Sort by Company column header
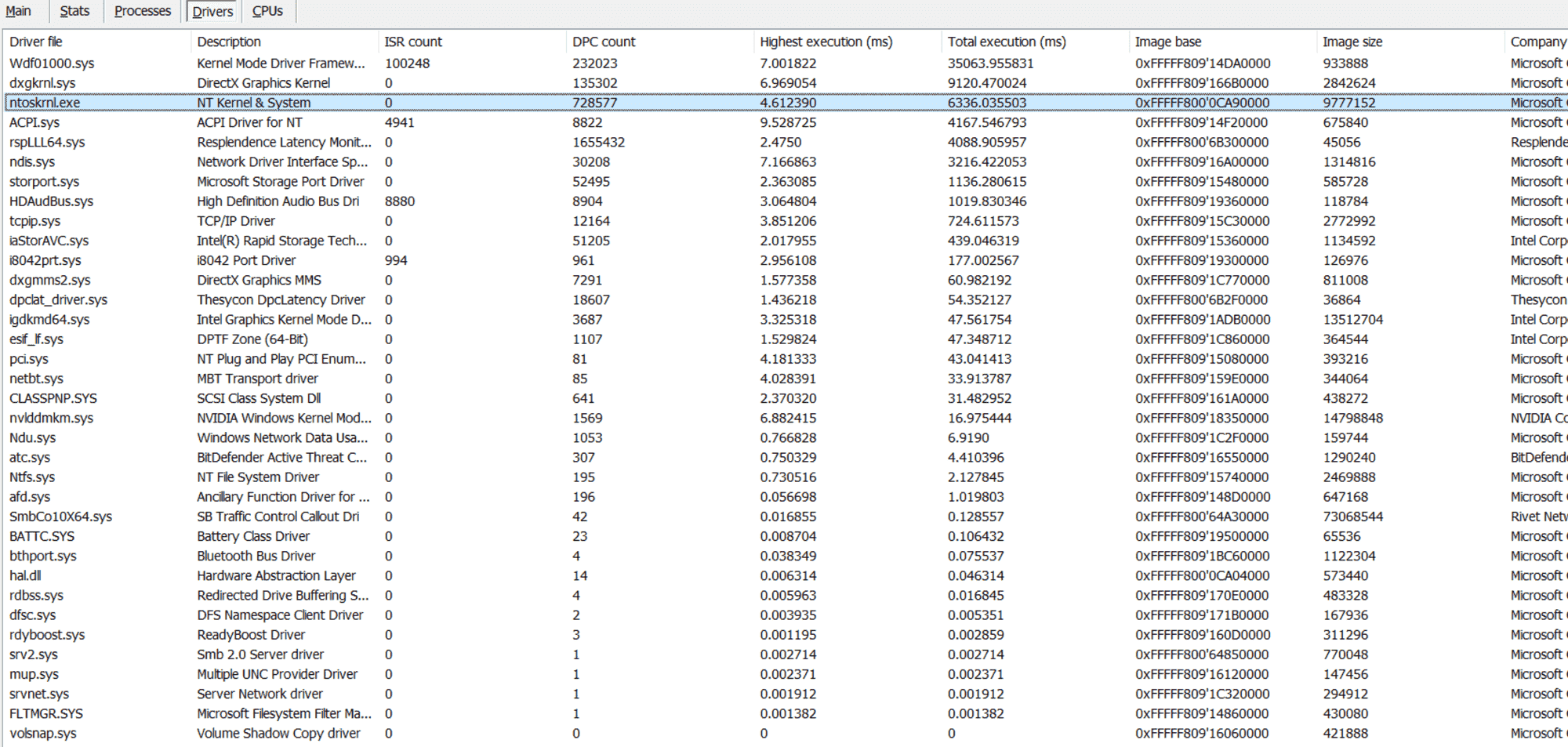Image resolution: width=1568 pixels, height=747 pixels. (x=1537, y=42)
